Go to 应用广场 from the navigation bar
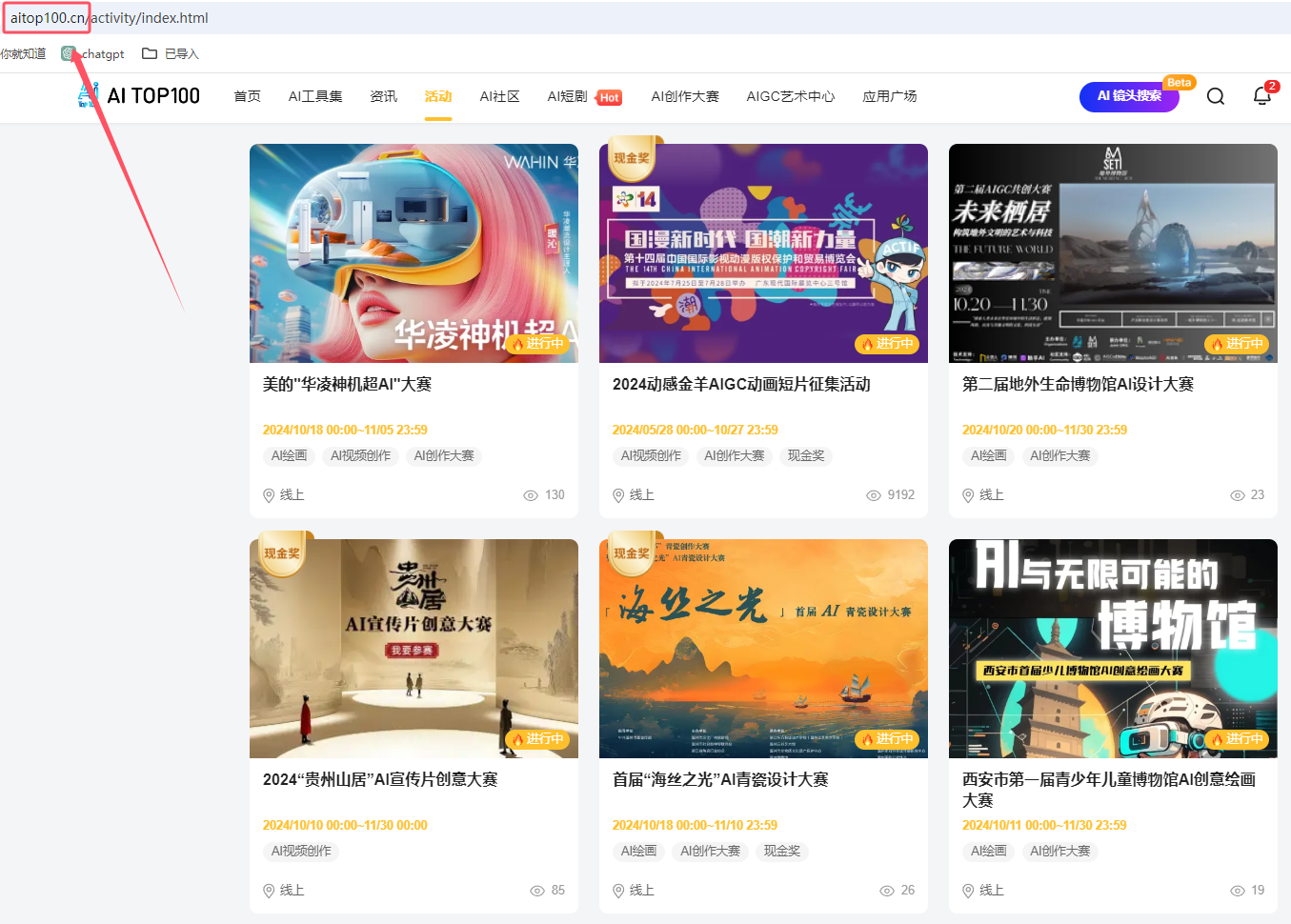Viewport: 1291px width, 924px height. pos(889,95)
